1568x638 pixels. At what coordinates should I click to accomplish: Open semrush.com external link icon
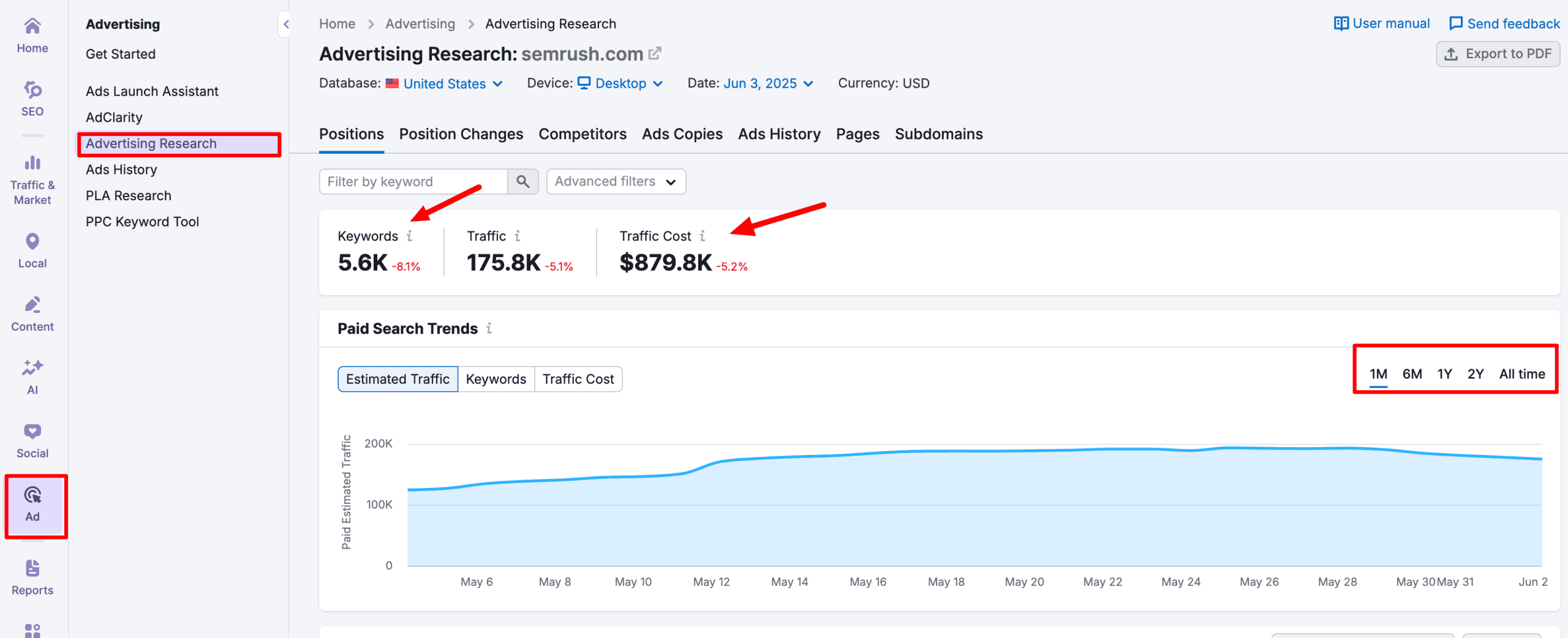[x=655, y=53]
